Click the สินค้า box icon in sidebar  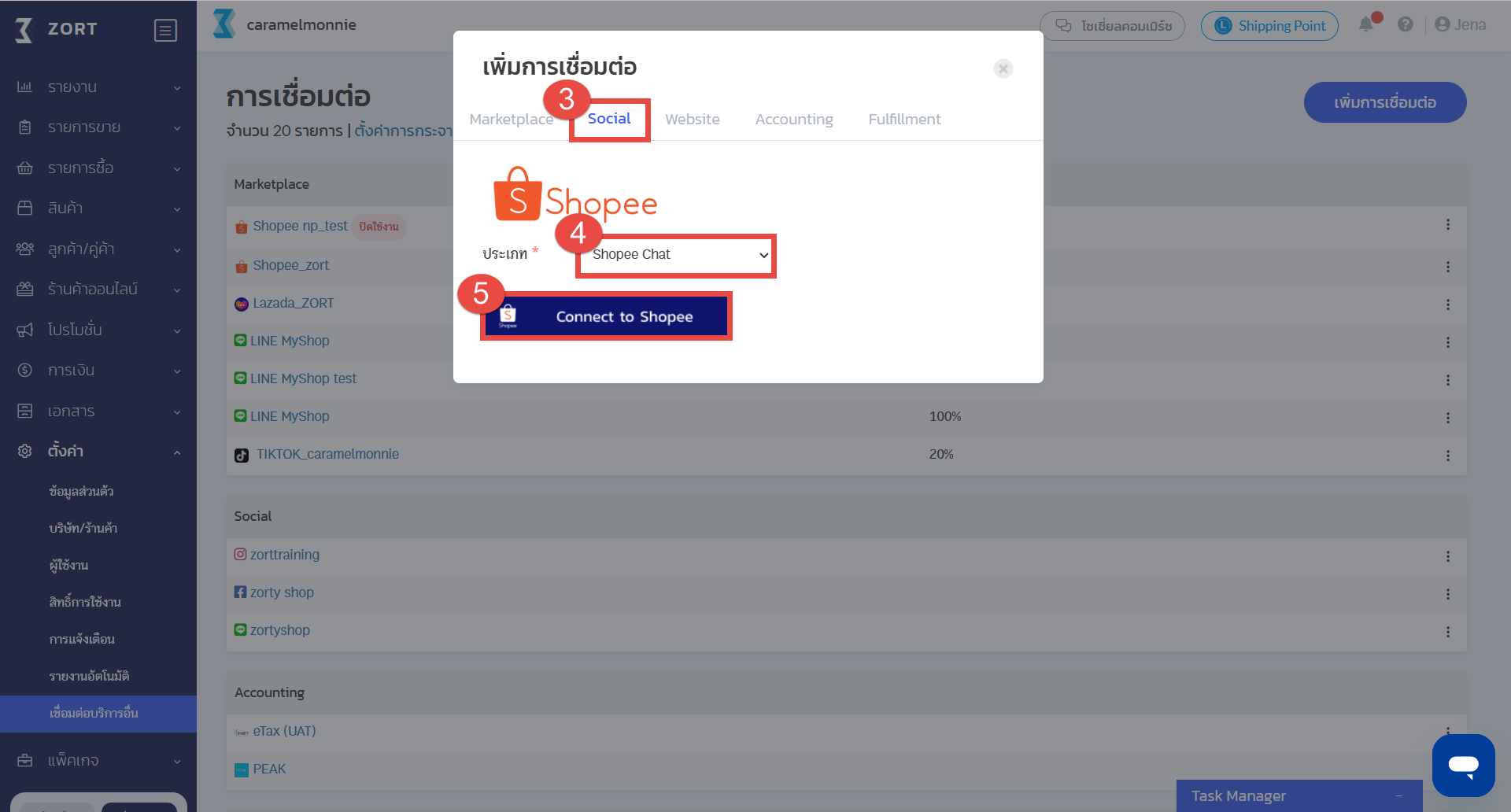point(25,208)
